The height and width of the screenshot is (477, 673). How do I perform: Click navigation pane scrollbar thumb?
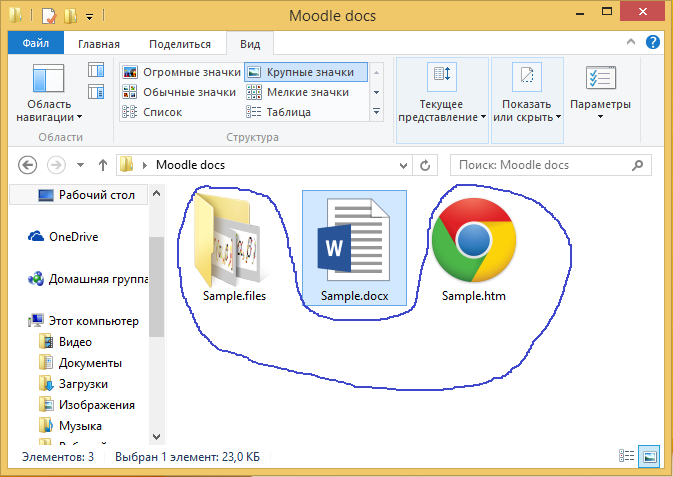pyautogui.click(x=157, y=286)
